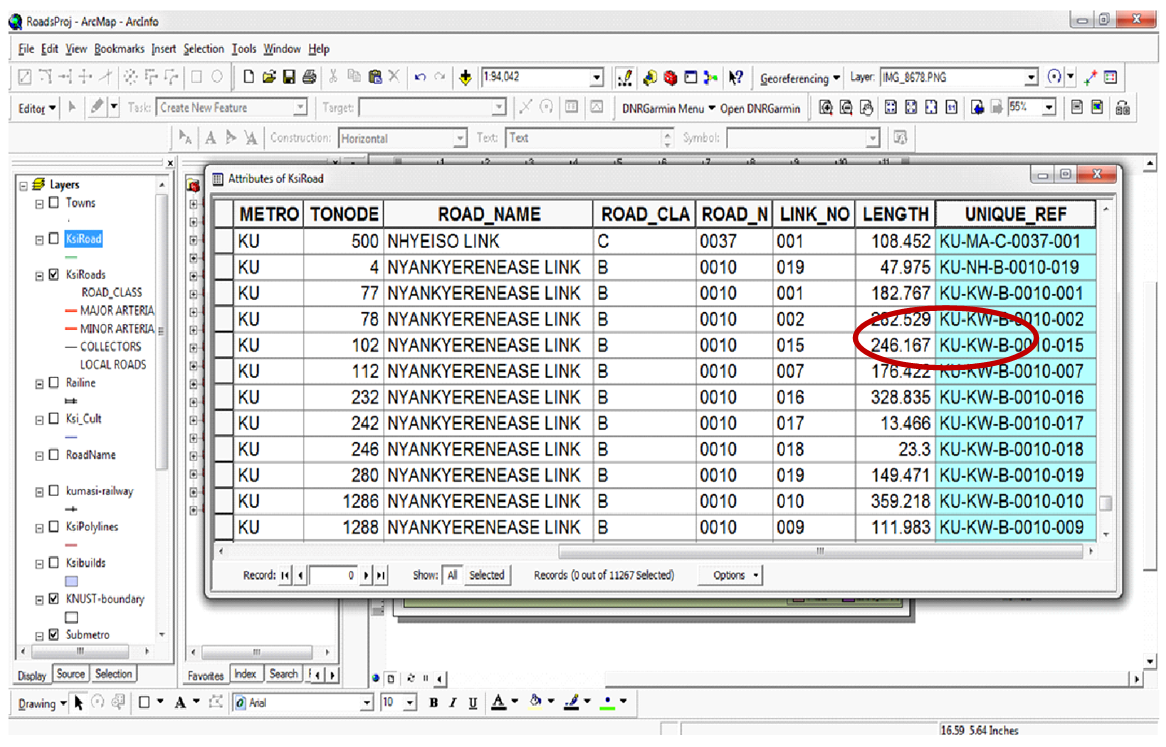Click the Print icon in the toolbar

[309, 78]
